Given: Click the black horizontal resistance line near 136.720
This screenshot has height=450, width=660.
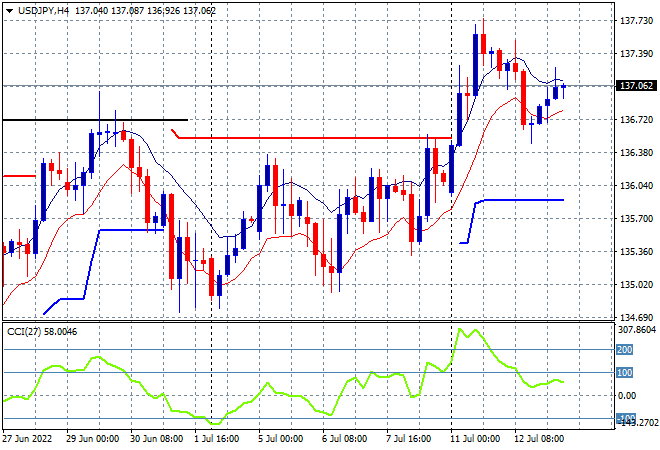Looking at the screenshot, I should pos(95,120).
